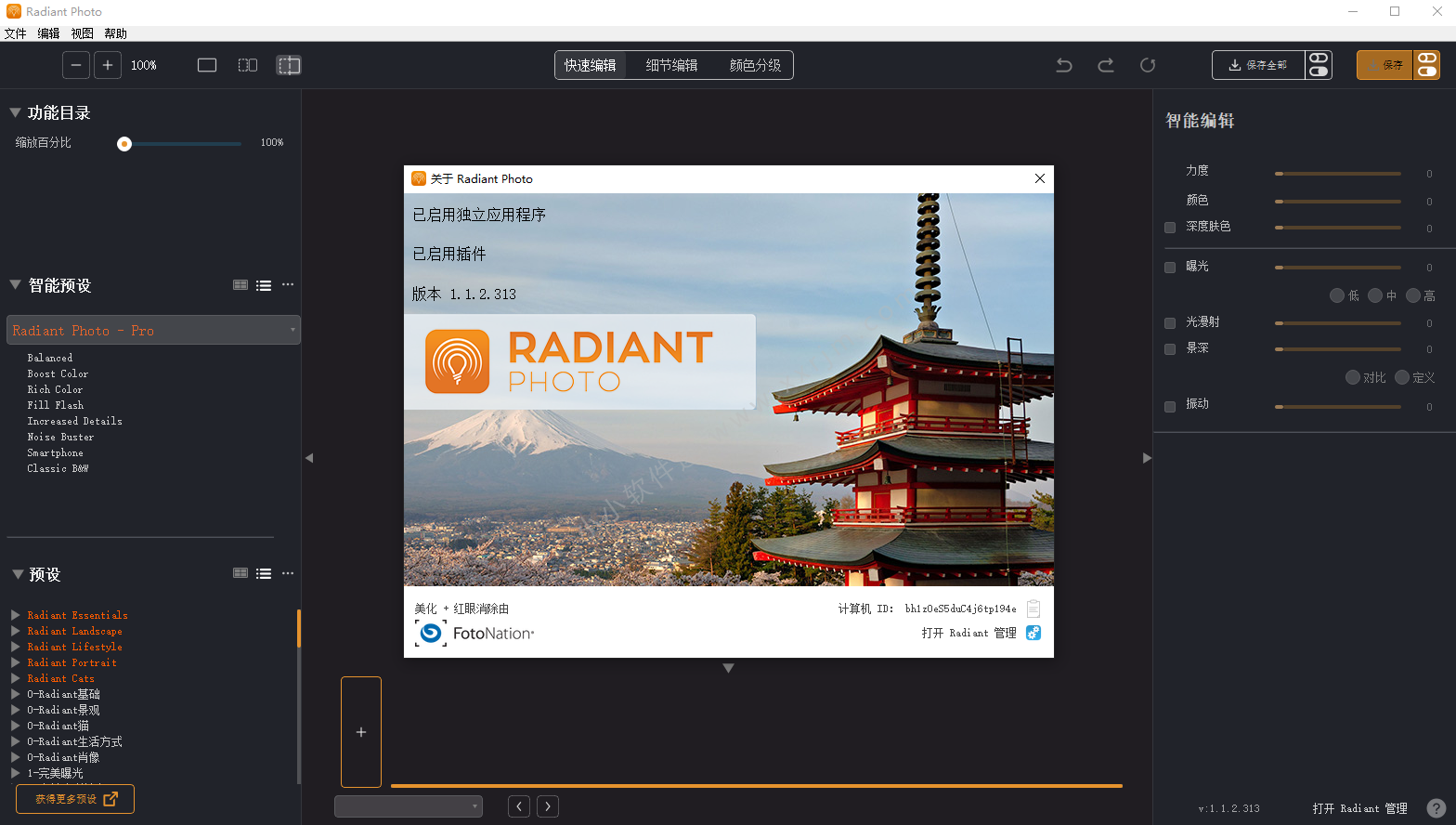Open 智能预设 more options ellipsis

pos(288,284)
